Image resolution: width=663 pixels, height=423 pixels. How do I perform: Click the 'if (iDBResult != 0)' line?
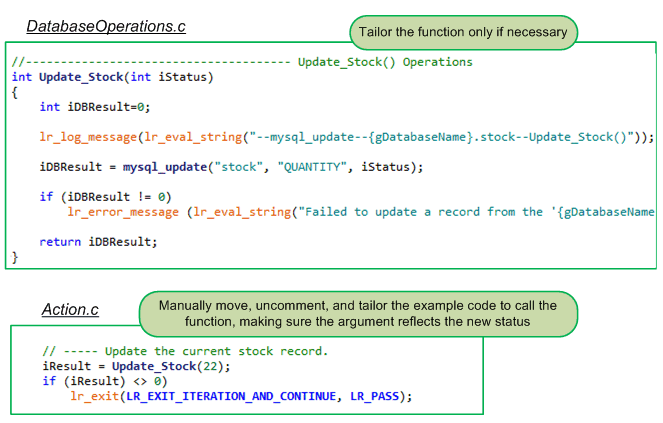click(x=105, y=197)
